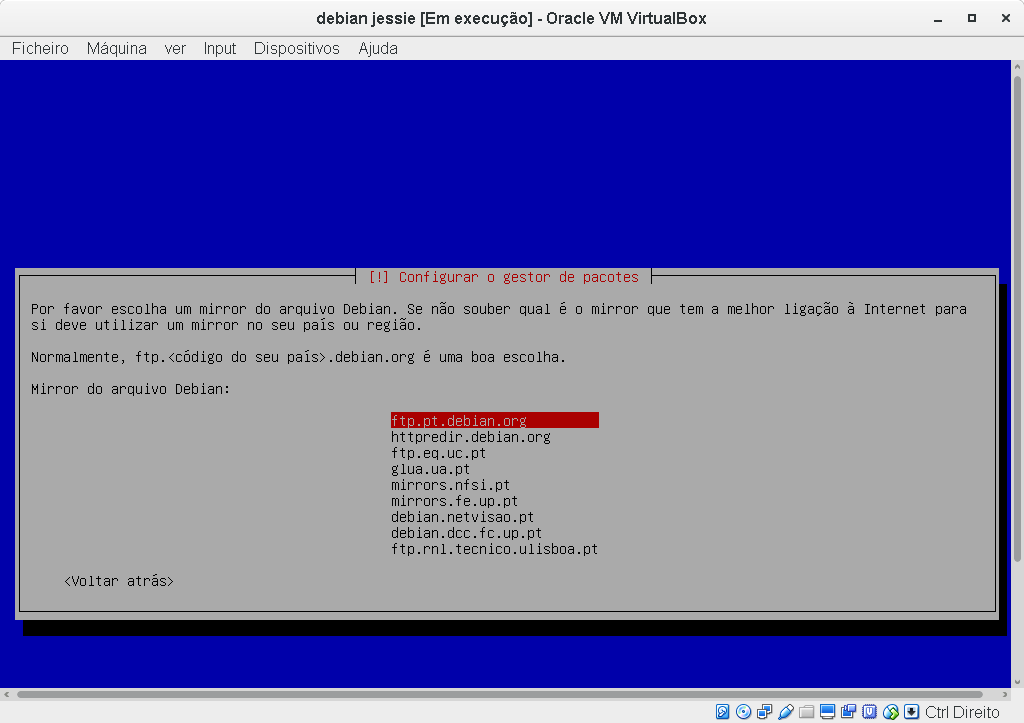Maximize the VirtualBox window
This screenshot has width=1024, height=723.
point(972,18)
